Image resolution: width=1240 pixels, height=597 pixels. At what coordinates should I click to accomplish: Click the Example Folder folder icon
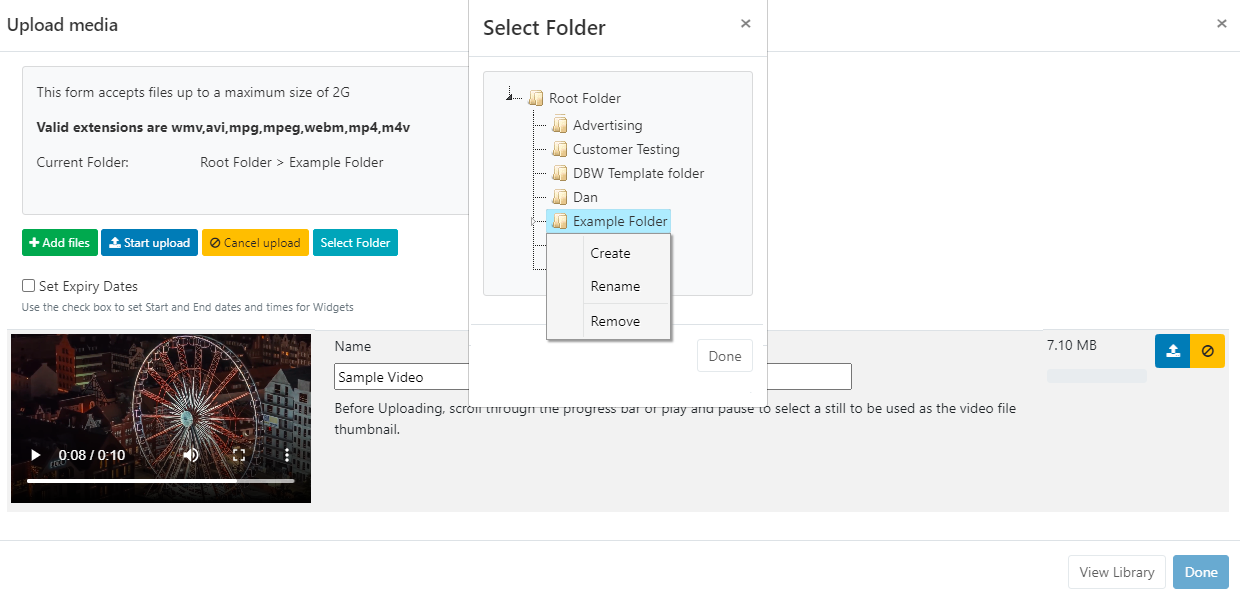coord(560,221)
